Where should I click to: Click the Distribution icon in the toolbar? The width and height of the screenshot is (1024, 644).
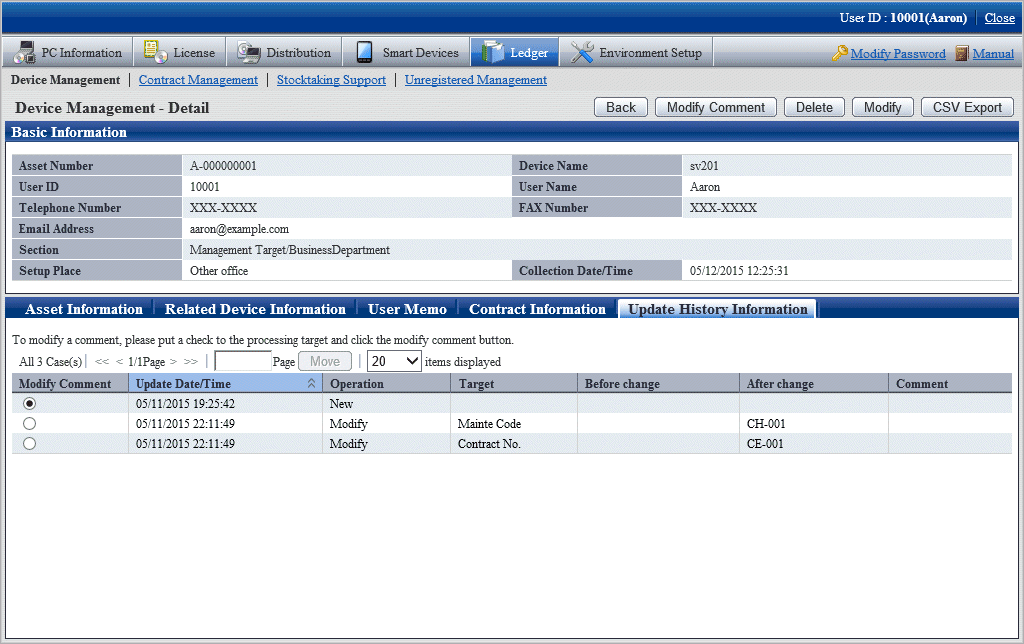(248, 53)
